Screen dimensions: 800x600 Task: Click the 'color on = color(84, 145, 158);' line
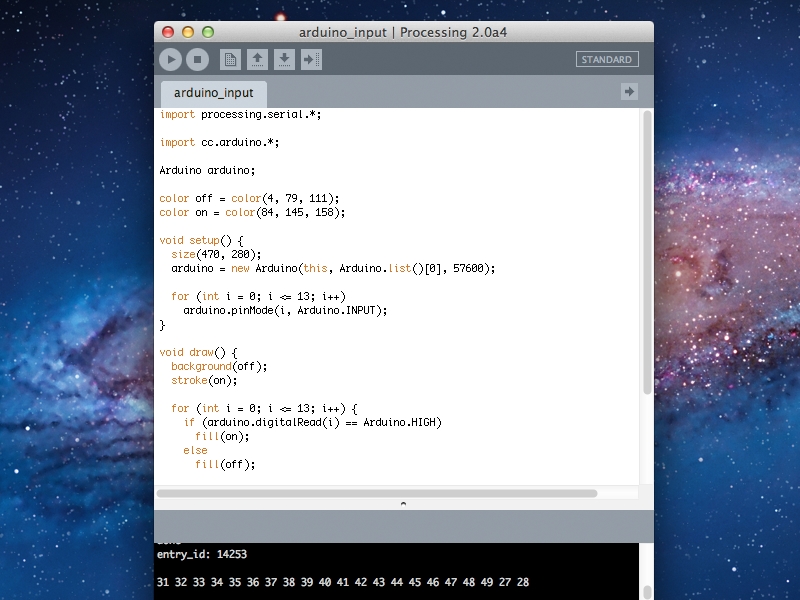click(x=252, y=212)
